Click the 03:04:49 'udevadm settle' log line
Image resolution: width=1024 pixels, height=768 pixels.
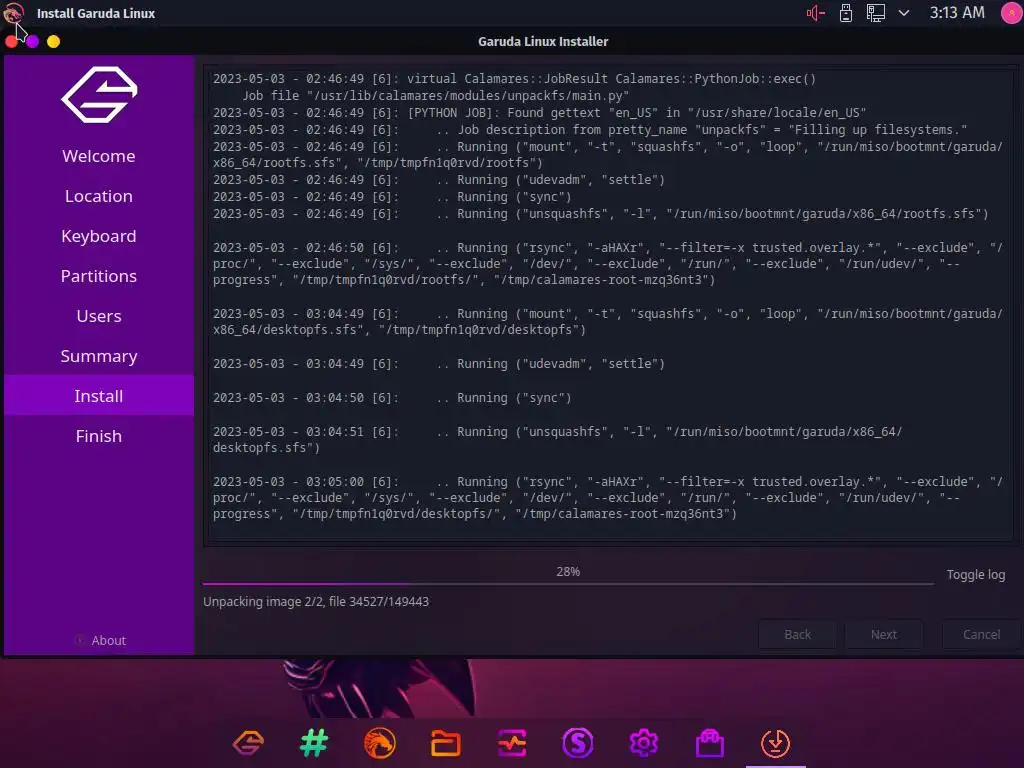pos(439,364)
